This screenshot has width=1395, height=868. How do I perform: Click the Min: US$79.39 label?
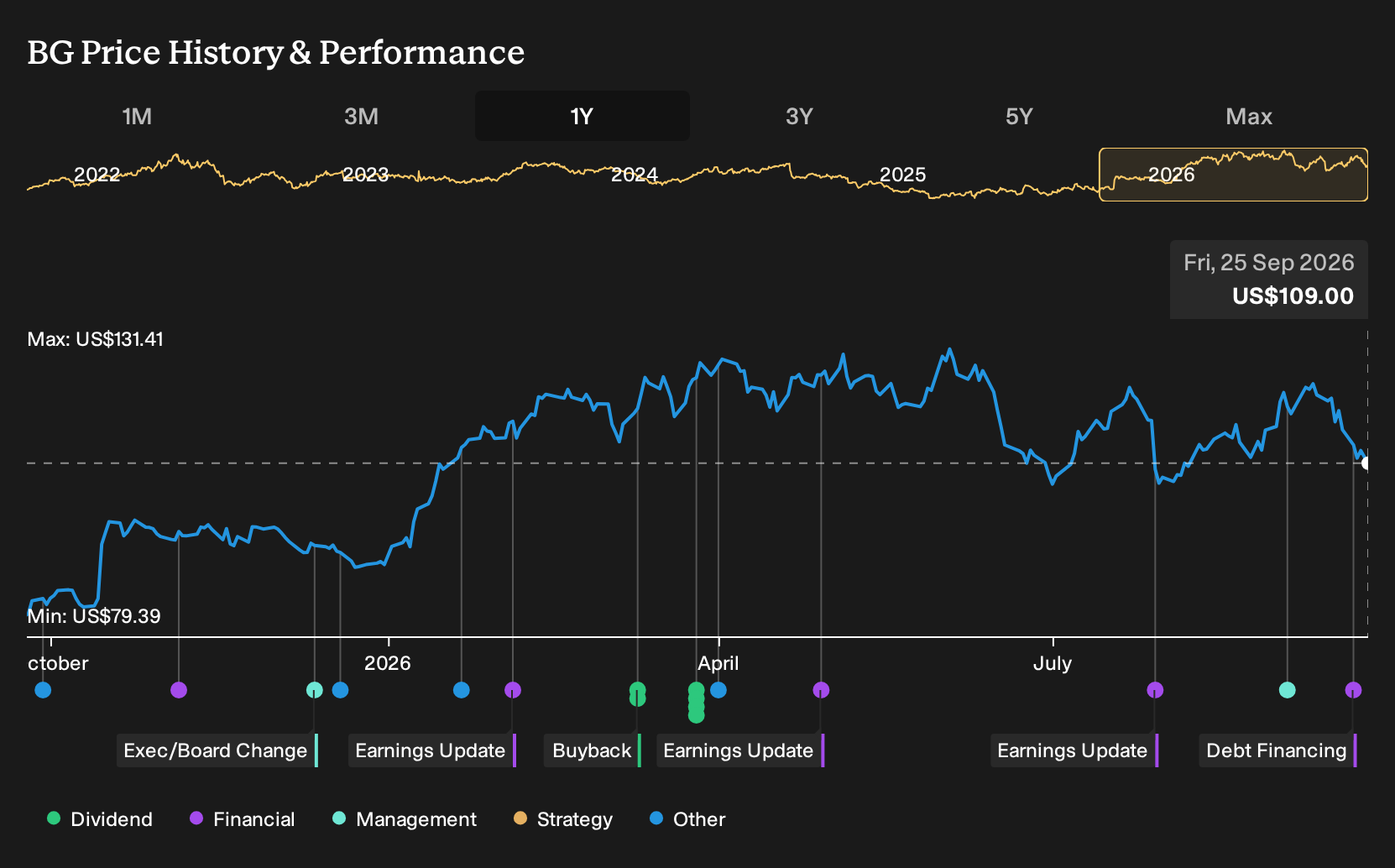click(94, 616)
